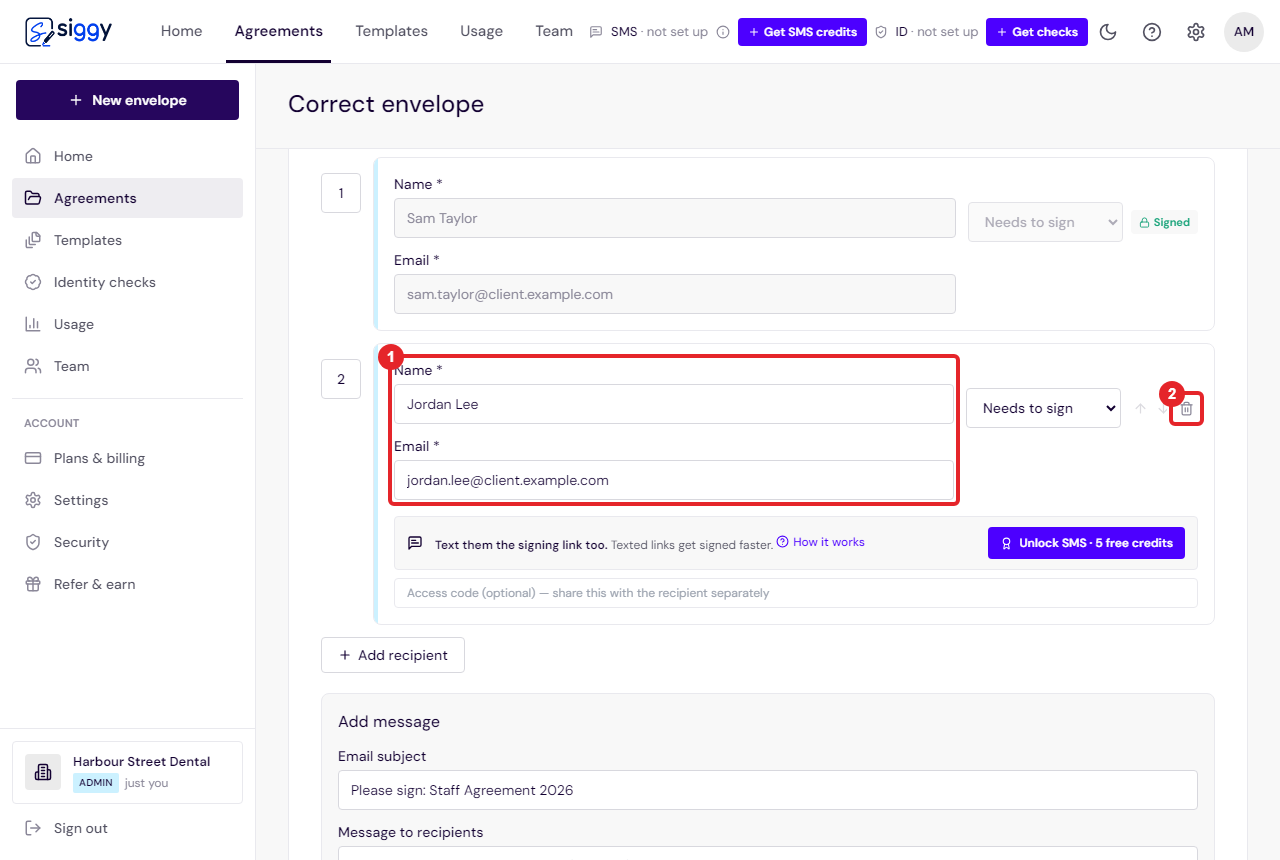Click the Get checks button

[x=1037, y=32]
